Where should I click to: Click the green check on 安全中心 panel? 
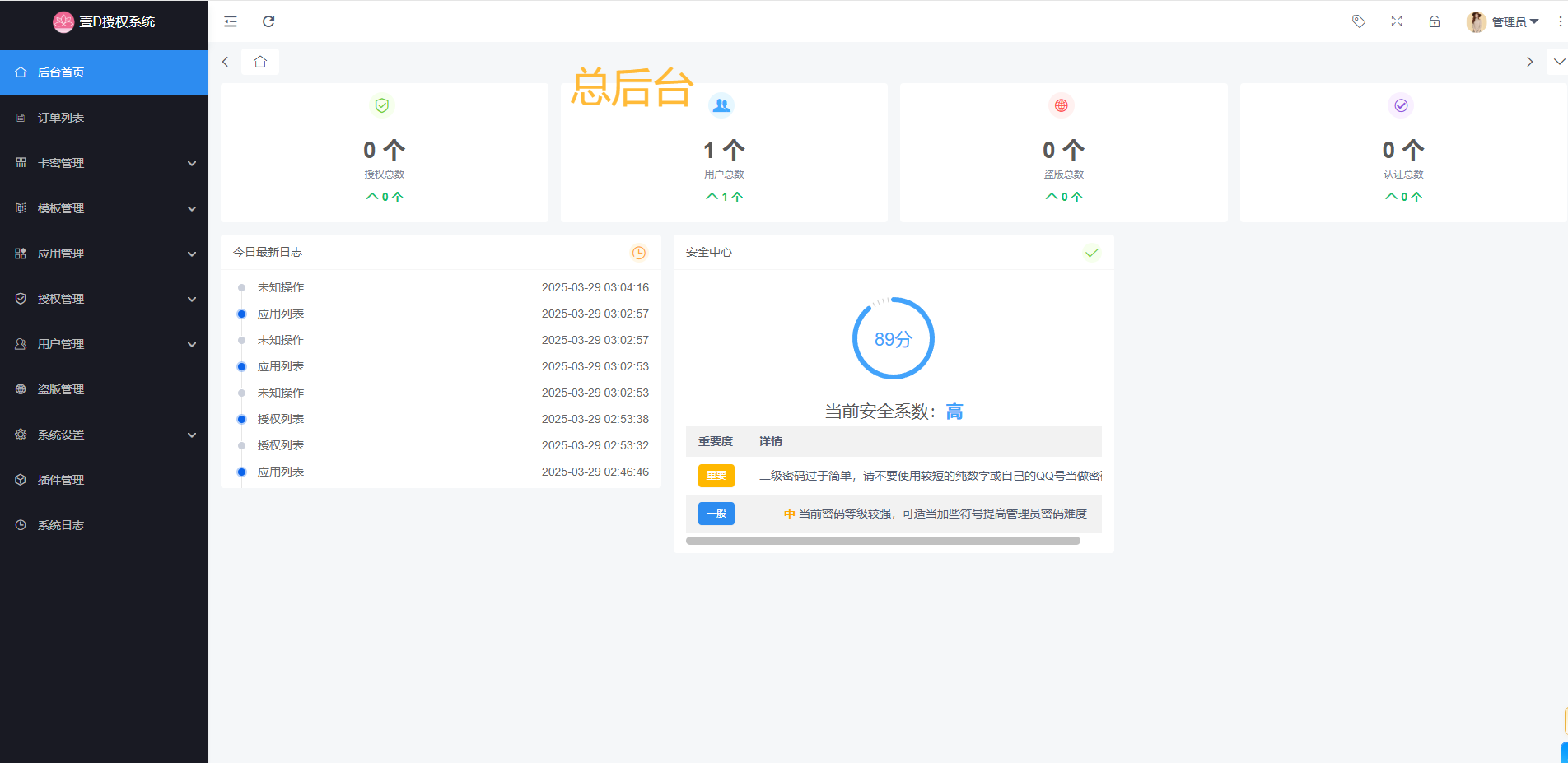(x=1092, y=253)
